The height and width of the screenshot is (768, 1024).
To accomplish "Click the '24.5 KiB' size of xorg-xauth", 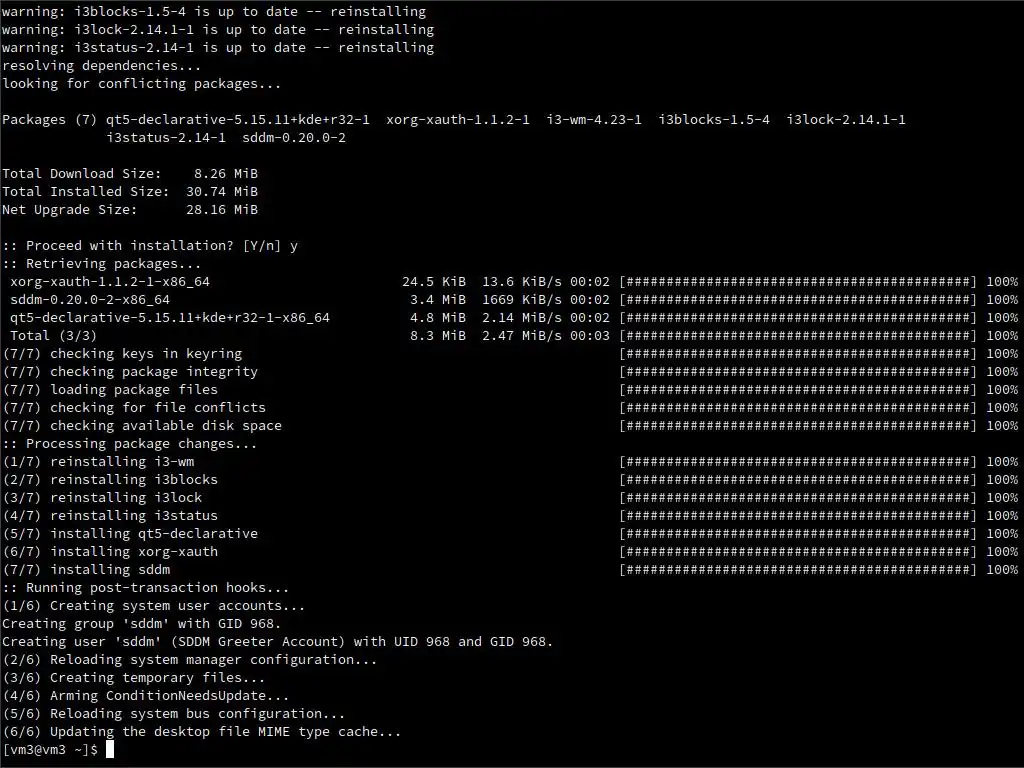I will 434,281.
